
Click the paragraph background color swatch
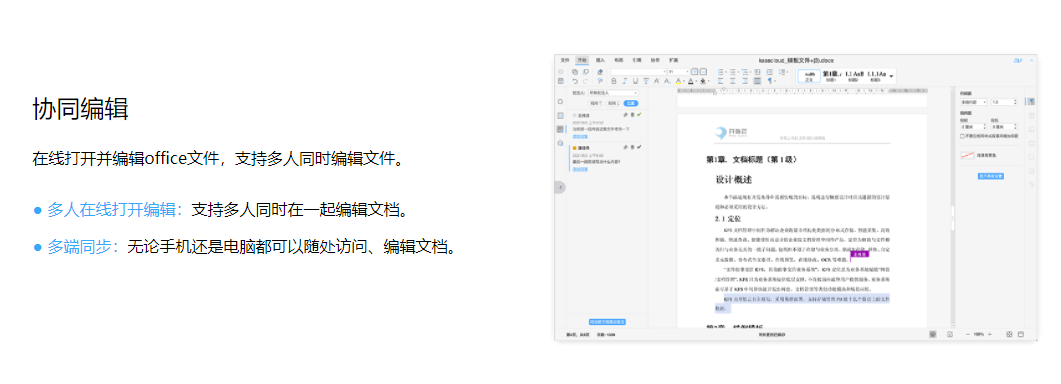coord(968,155)
